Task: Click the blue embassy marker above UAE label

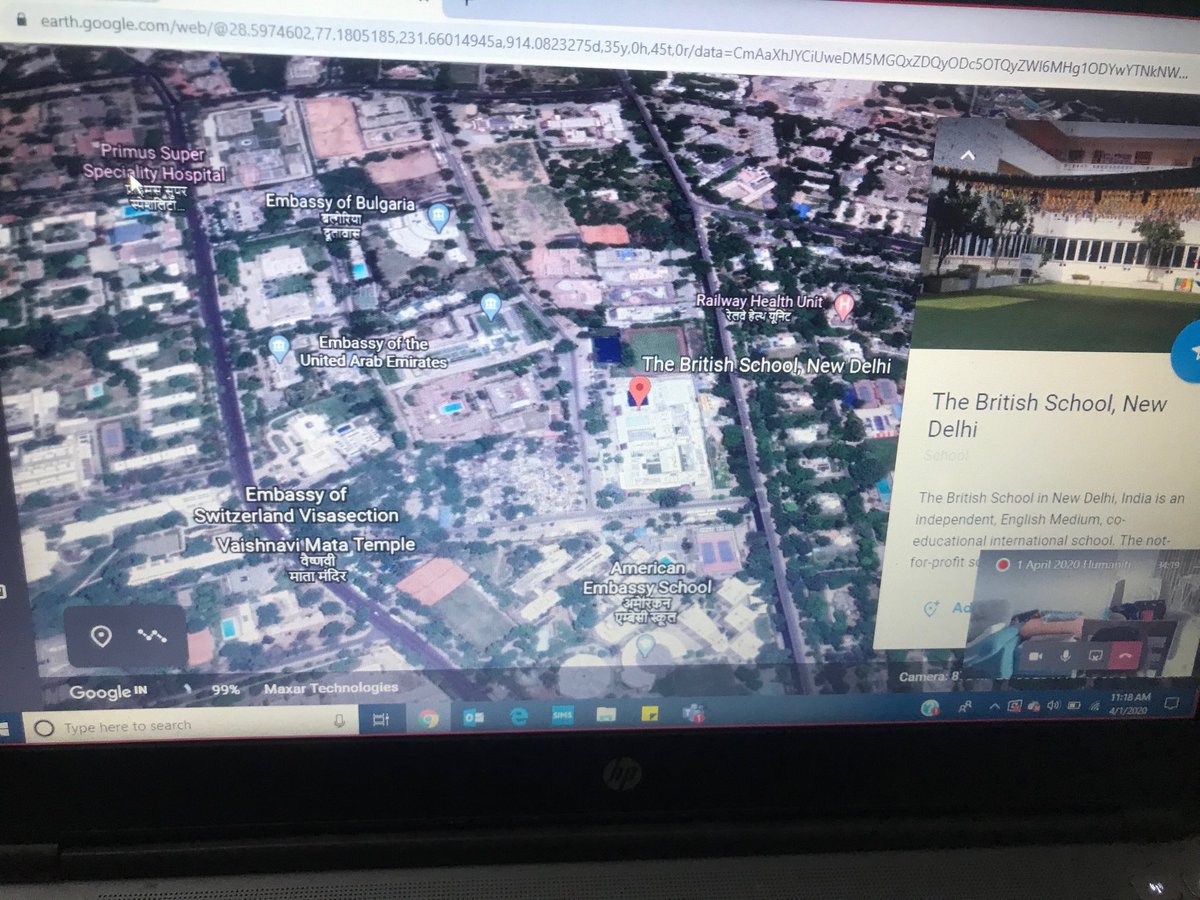Action: click(x=490, y=306)
